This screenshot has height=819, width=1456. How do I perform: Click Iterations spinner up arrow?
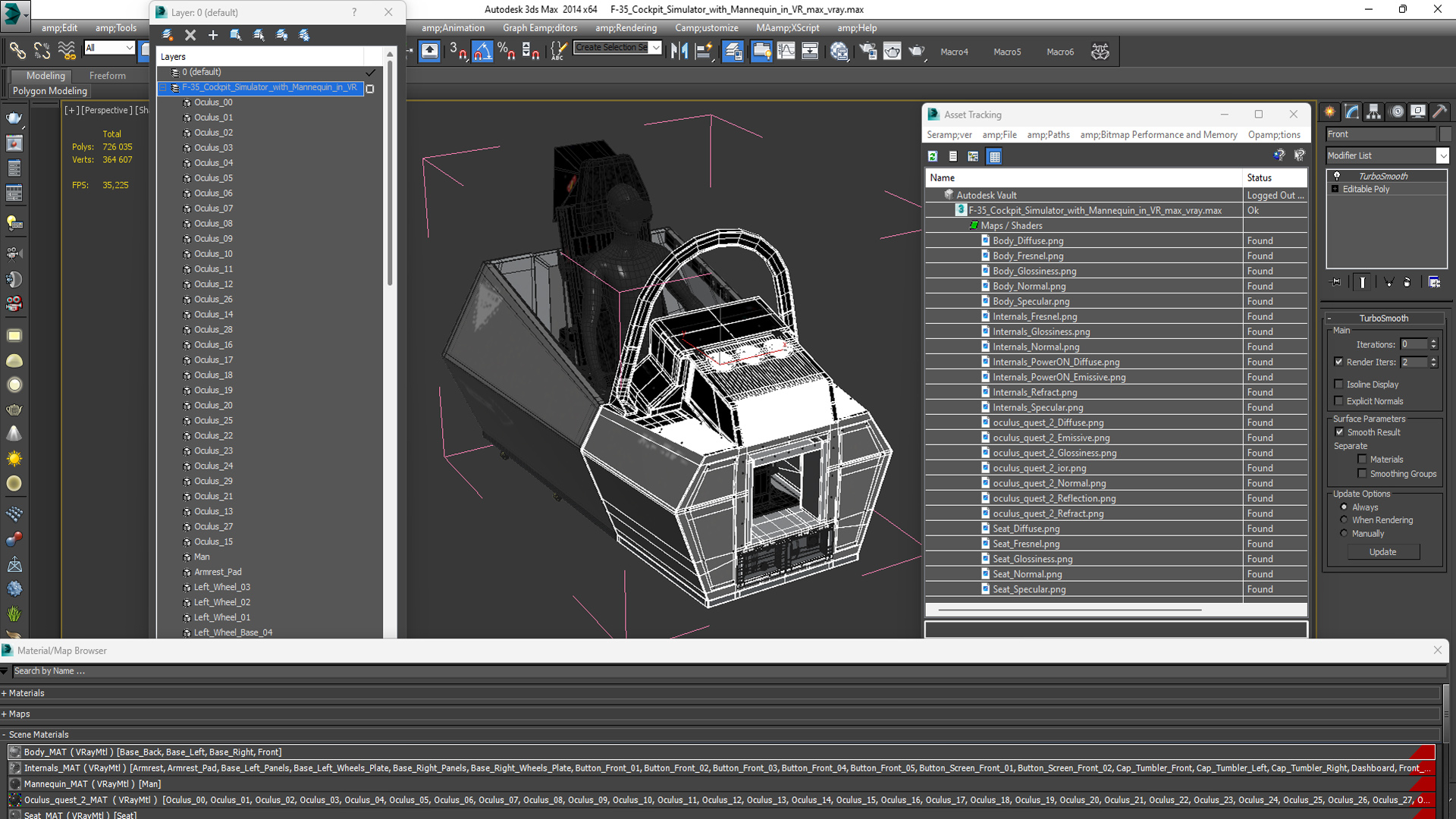coord(1433,341)
